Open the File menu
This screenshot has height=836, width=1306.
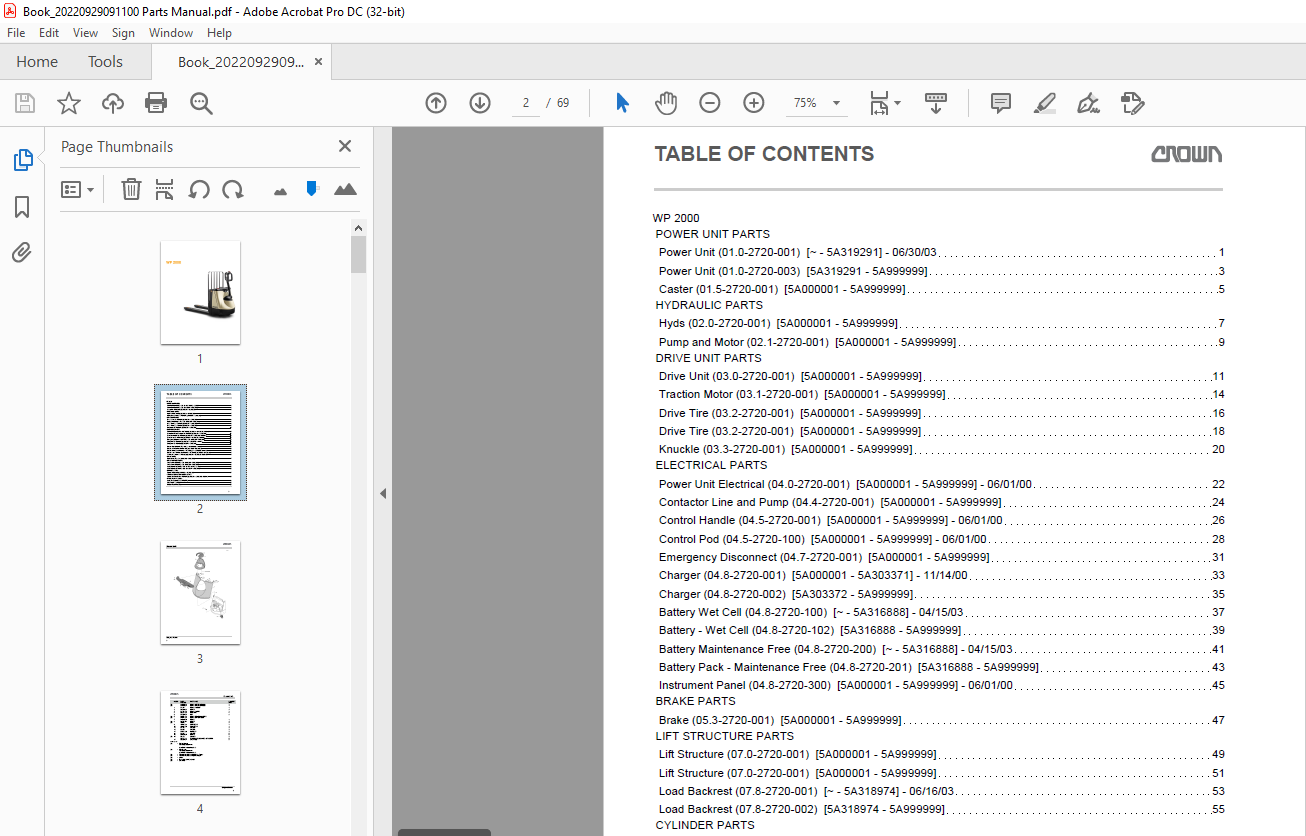point(16,33)
